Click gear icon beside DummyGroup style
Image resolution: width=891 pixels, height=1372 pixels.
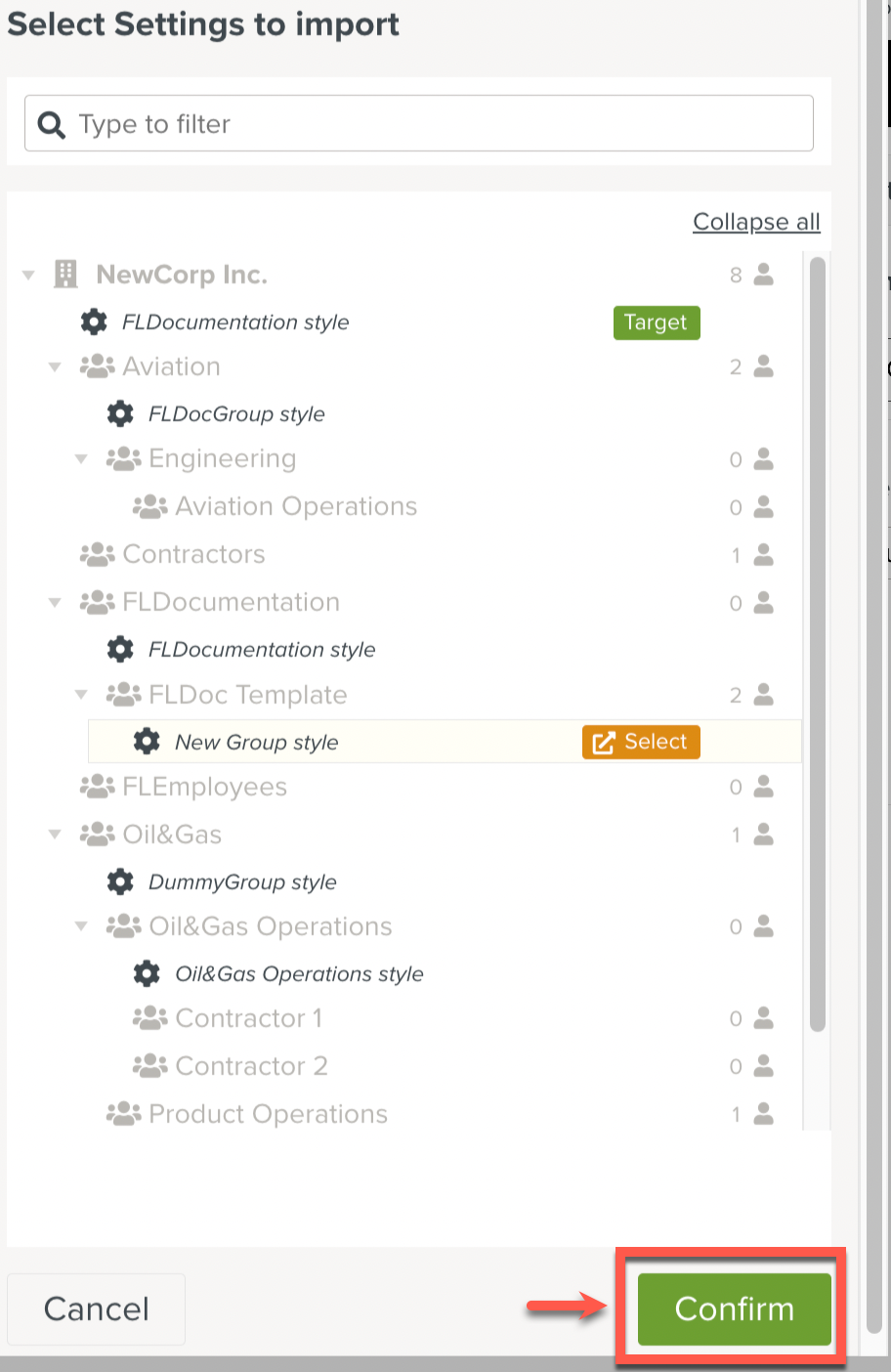point(120,881)
